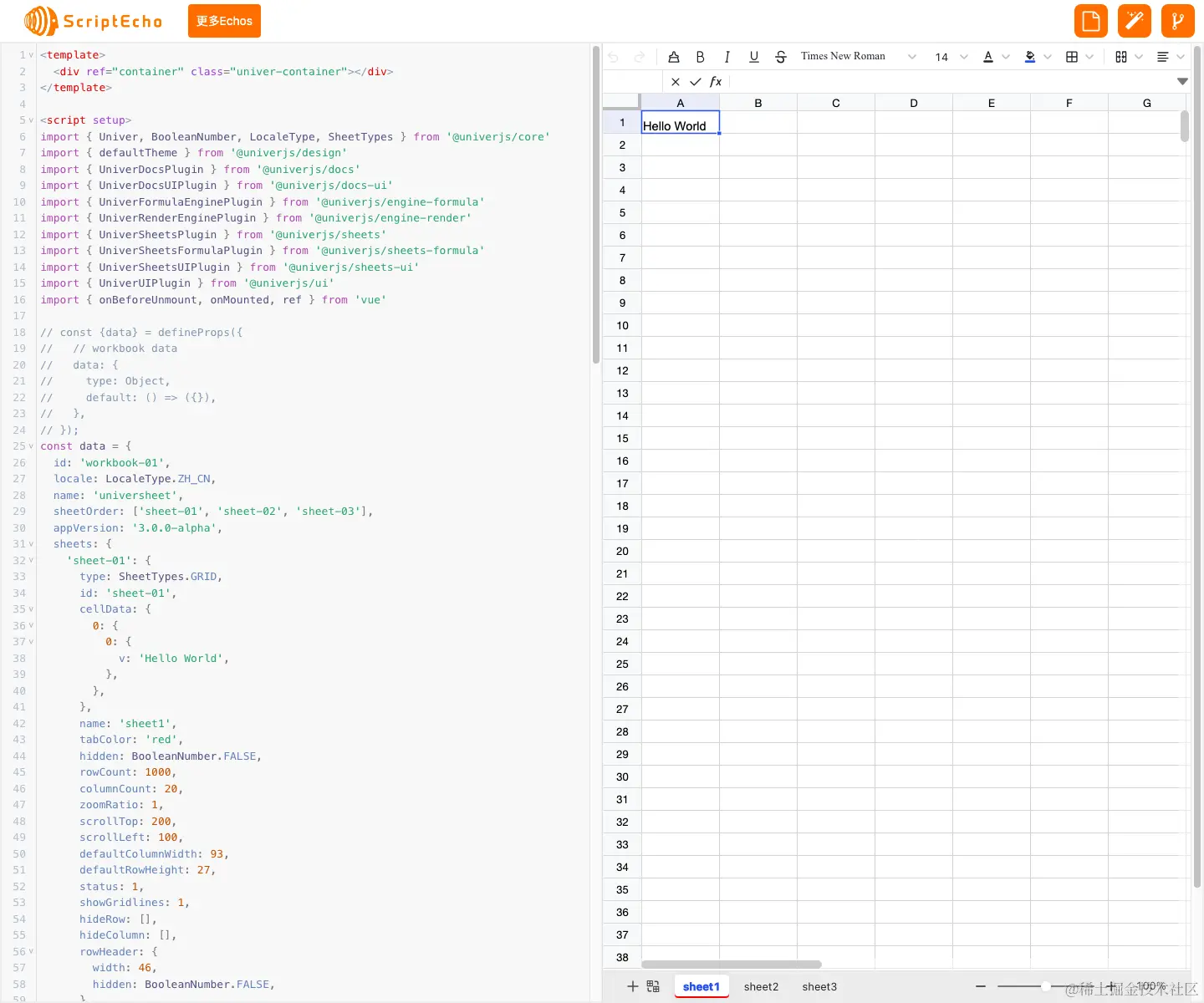Apply the text color A icon
Viewport: 1204px width, 1003px height.
click(x=988, y=57)
